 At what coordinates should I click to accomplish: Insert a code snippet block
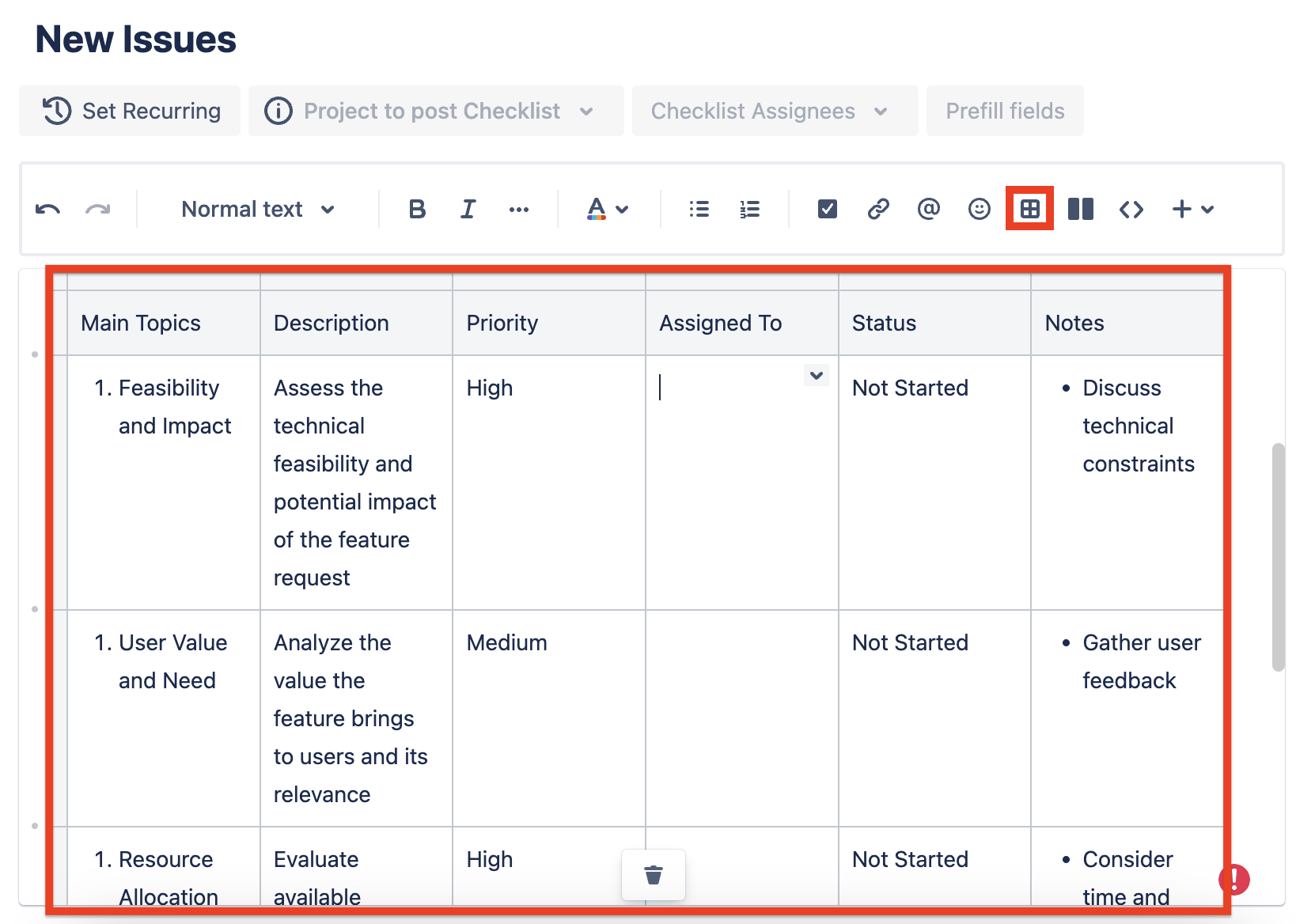click(1131, 210)
